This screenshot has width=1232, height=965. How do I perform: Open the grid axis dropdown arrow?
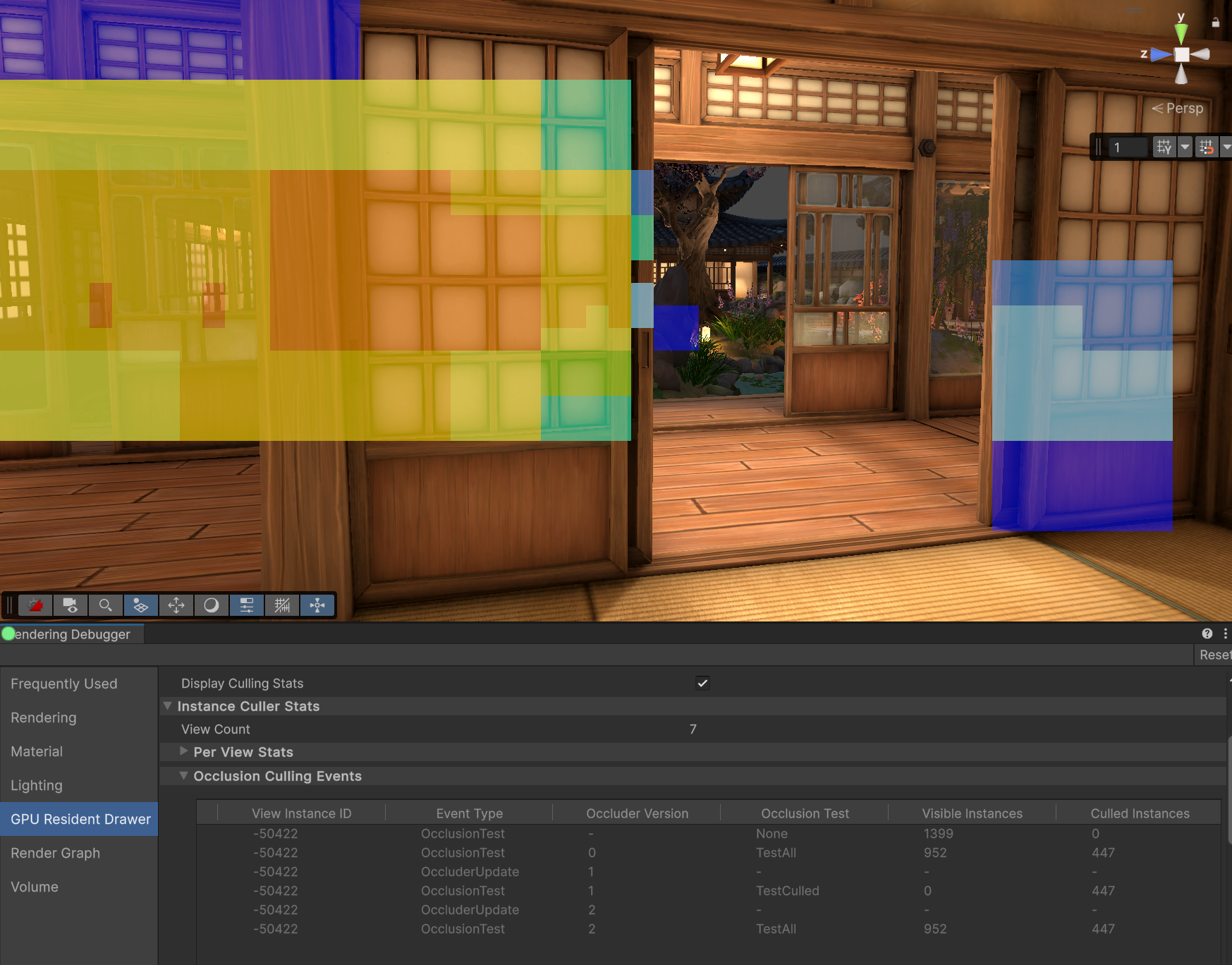pos(1185,147)
